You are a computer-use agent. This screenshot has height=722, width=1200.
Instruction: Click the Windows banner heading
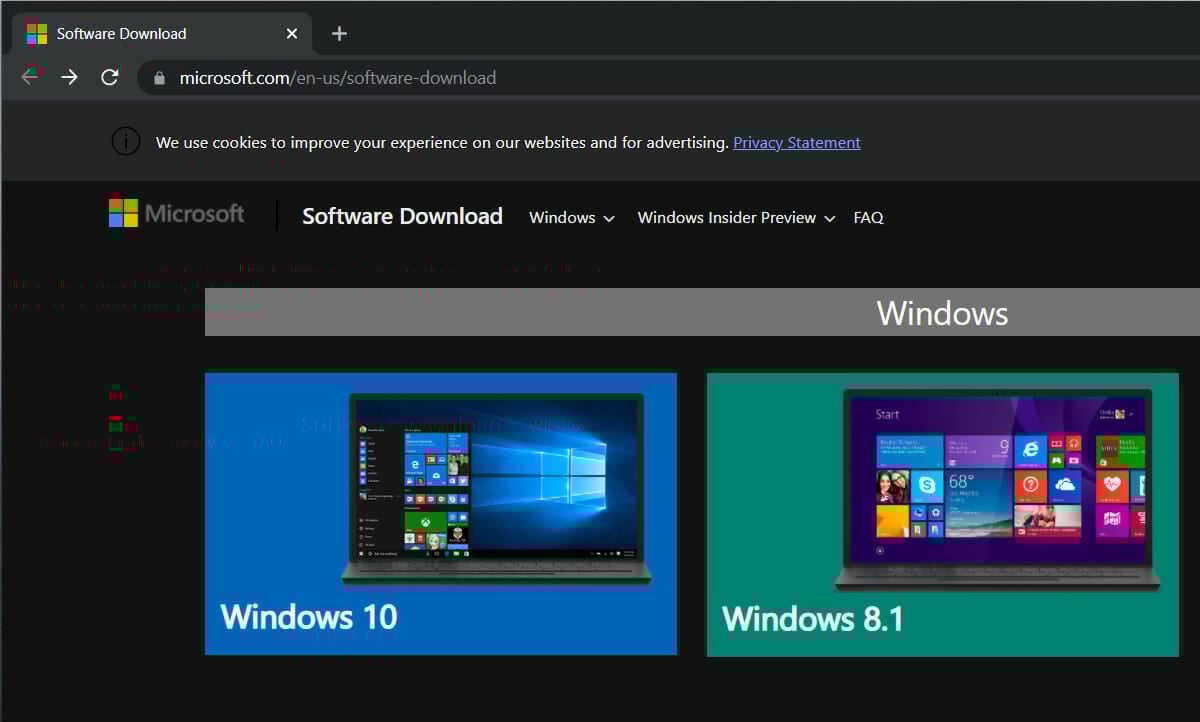[942, 313]
